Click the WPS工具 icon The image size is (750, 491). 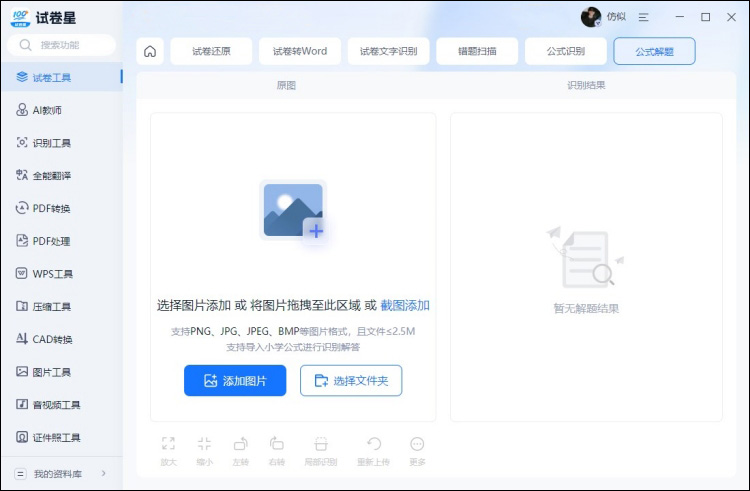click(x=22, y=273)
